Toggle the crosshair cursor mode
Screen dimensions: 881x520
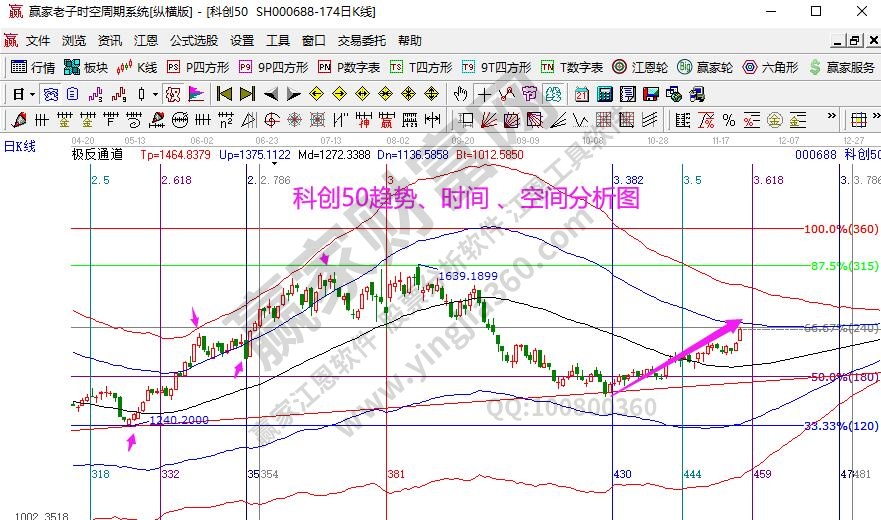click(x=484, y=94)
